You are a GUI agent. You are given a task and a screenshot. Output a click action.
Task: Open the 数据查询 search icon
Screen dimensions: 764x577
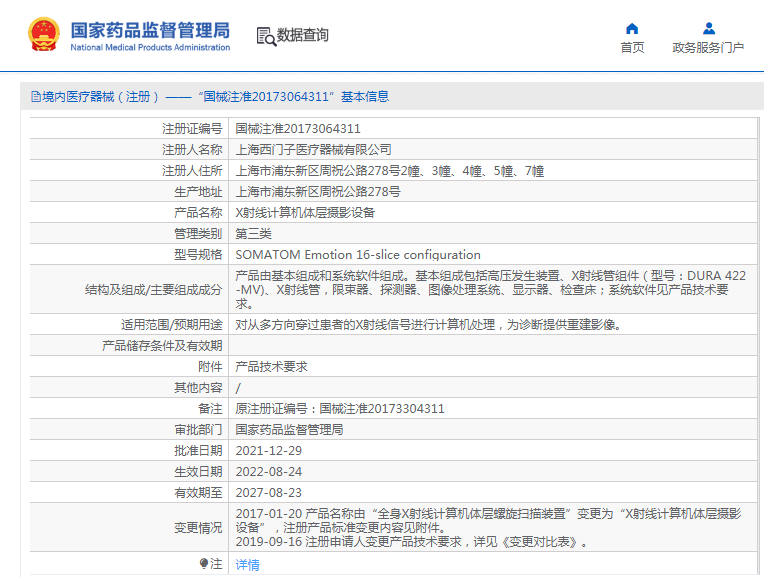266,36
